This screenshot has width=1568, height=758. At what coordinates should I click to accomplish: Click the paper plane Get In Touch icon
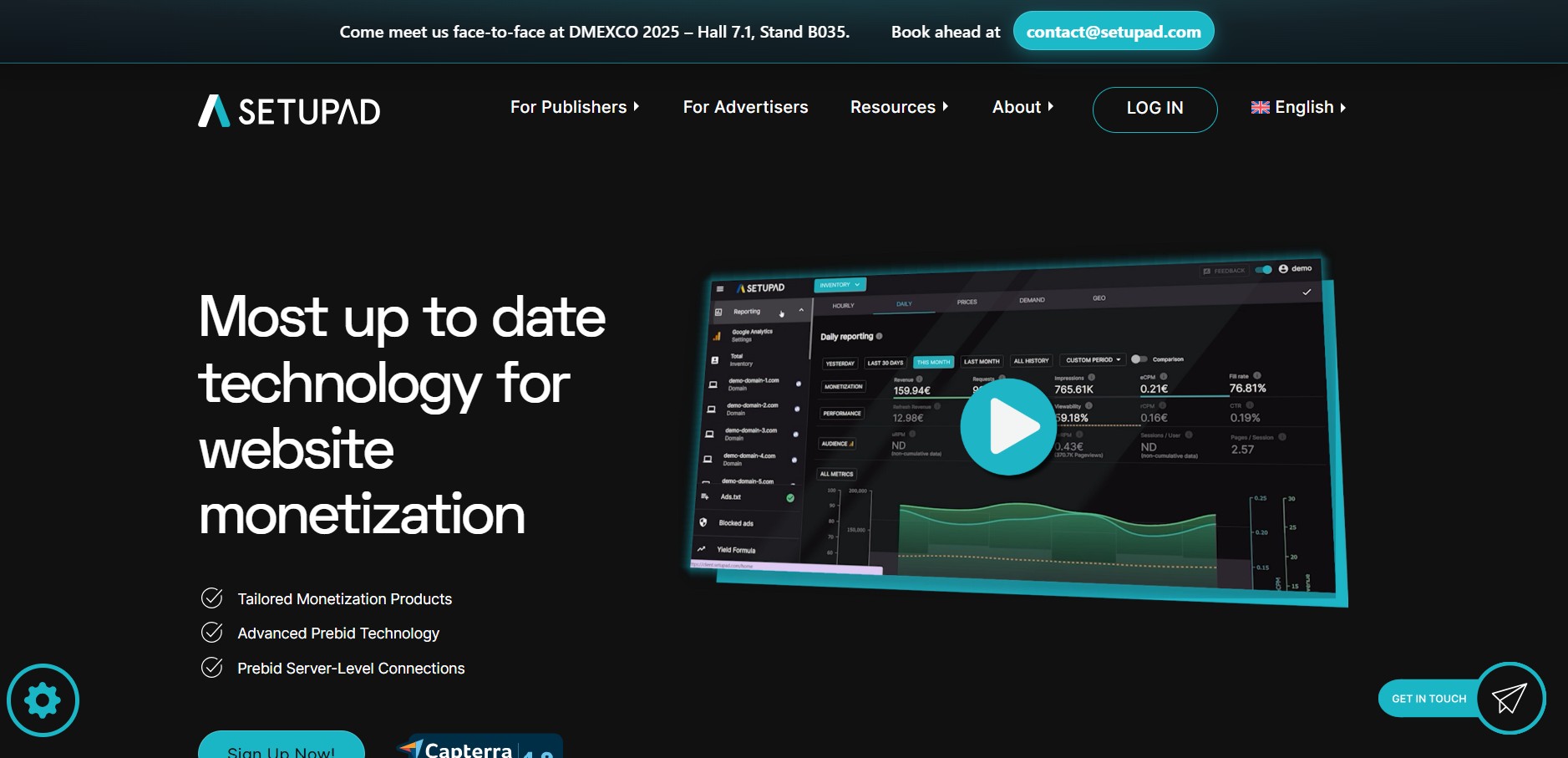point(1510,698)
